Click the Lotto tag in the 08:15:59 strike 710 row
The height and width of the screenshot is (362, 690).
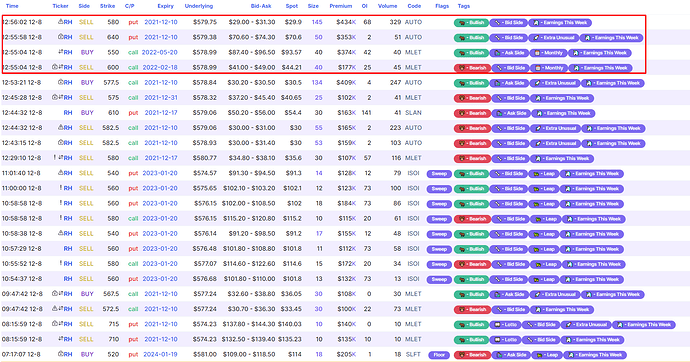[505, 340]
